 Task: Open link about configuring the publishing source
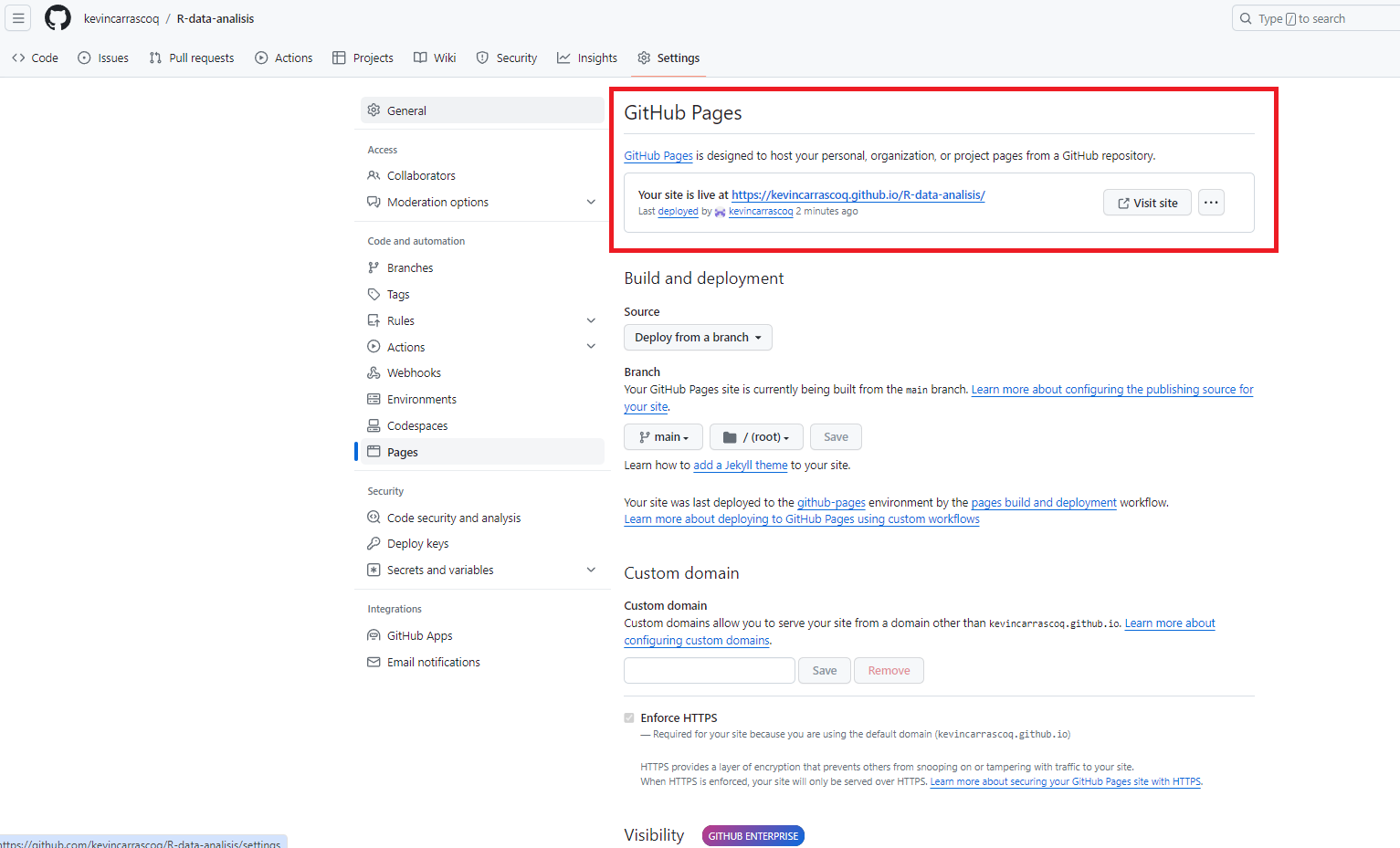click(1112, 389)
